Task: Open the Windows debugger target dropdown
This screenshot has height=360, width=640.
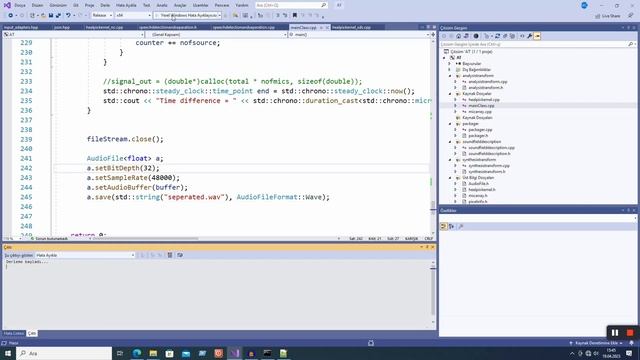Action: [x=188, y=16]
